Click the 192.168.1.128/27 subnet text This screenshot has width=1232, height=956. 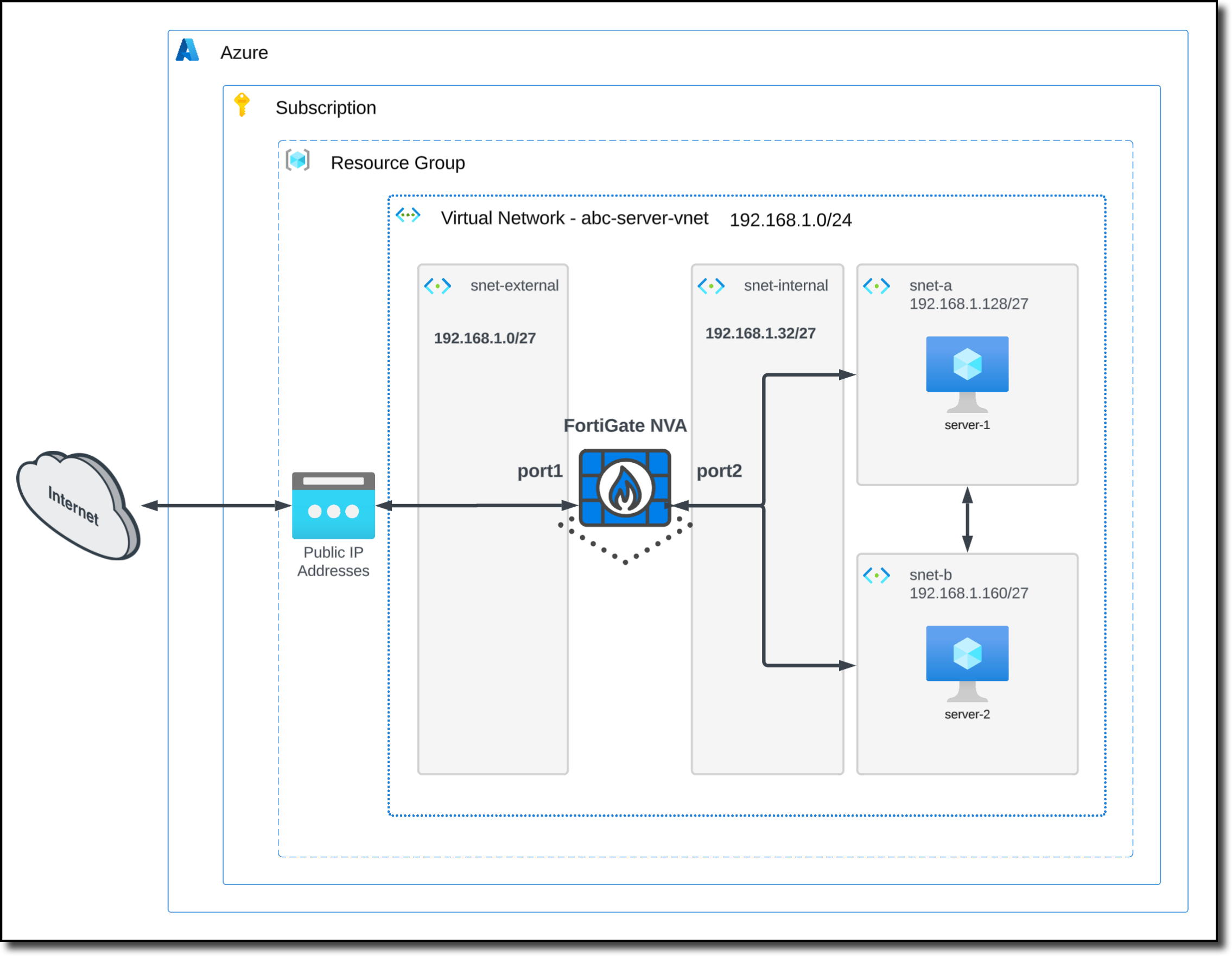tap(969, 303)
